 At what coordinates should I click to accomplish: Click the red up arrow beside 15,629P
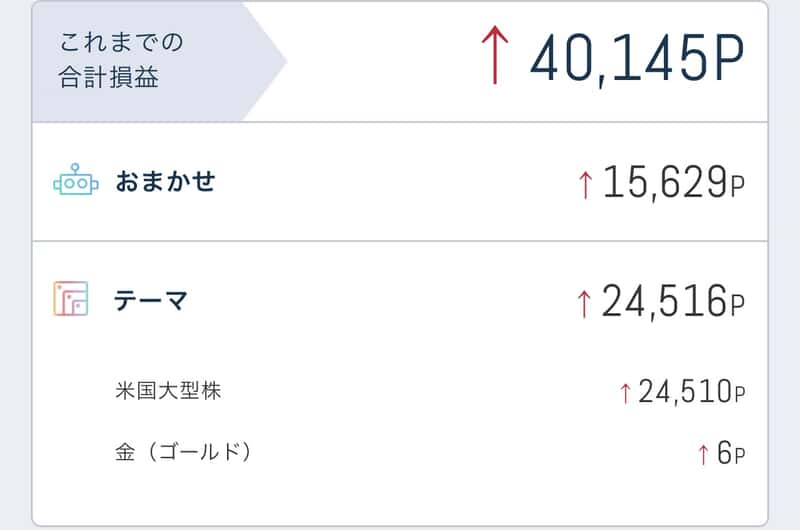[586, 185]
